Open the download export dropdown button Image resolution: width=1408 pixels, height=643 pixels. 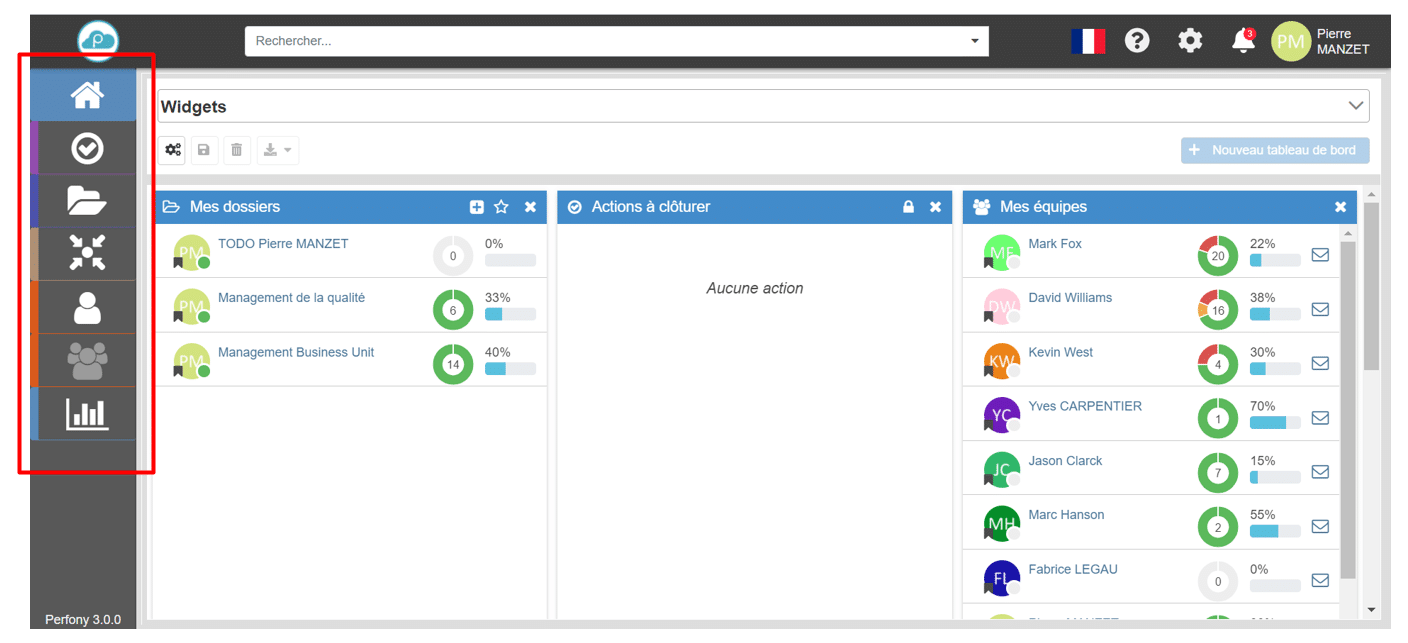(277, 150)
